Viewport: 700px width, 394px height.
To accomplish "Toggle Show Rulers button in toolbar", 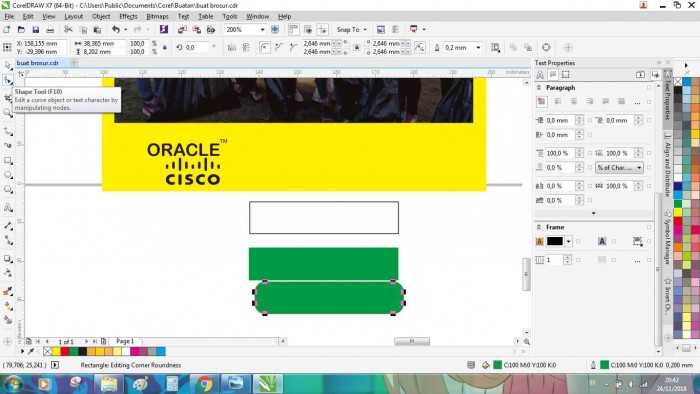I will (293, 29).
